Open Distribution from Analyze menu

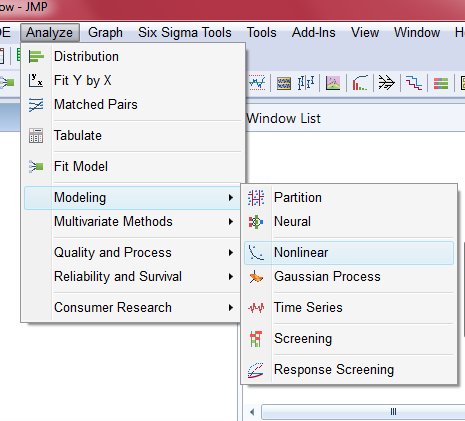click(133, 56)
